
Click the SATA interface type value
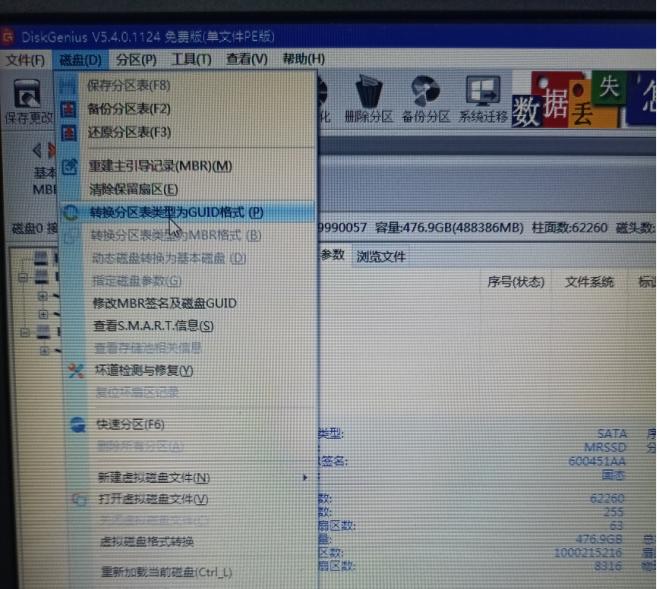[612, 434]
